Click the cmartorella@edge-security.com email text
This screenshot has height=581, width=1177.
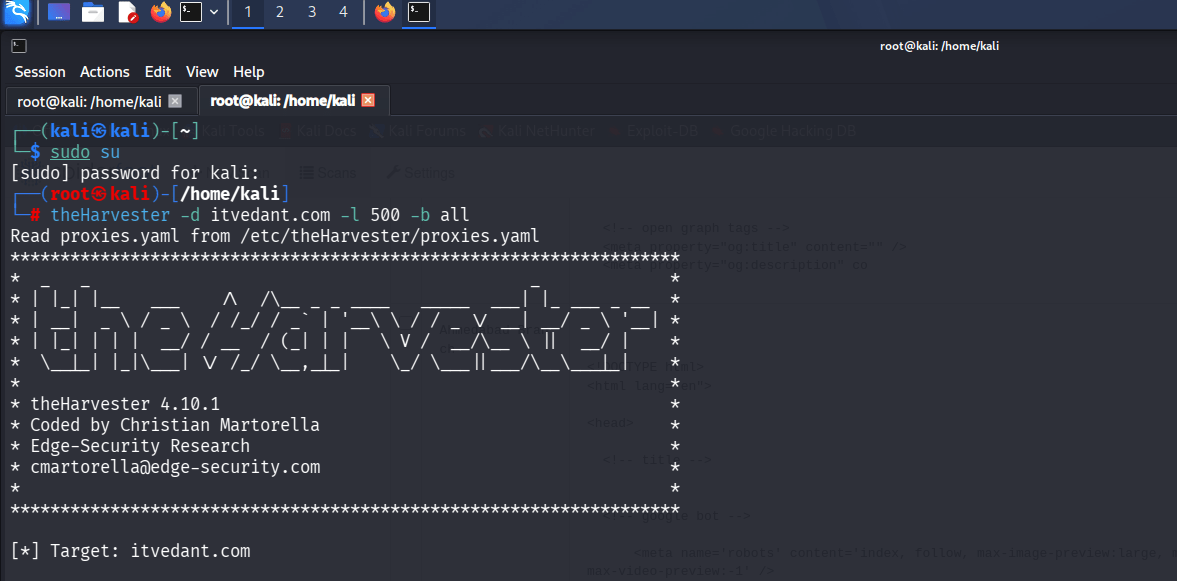(x=175, y=467)
